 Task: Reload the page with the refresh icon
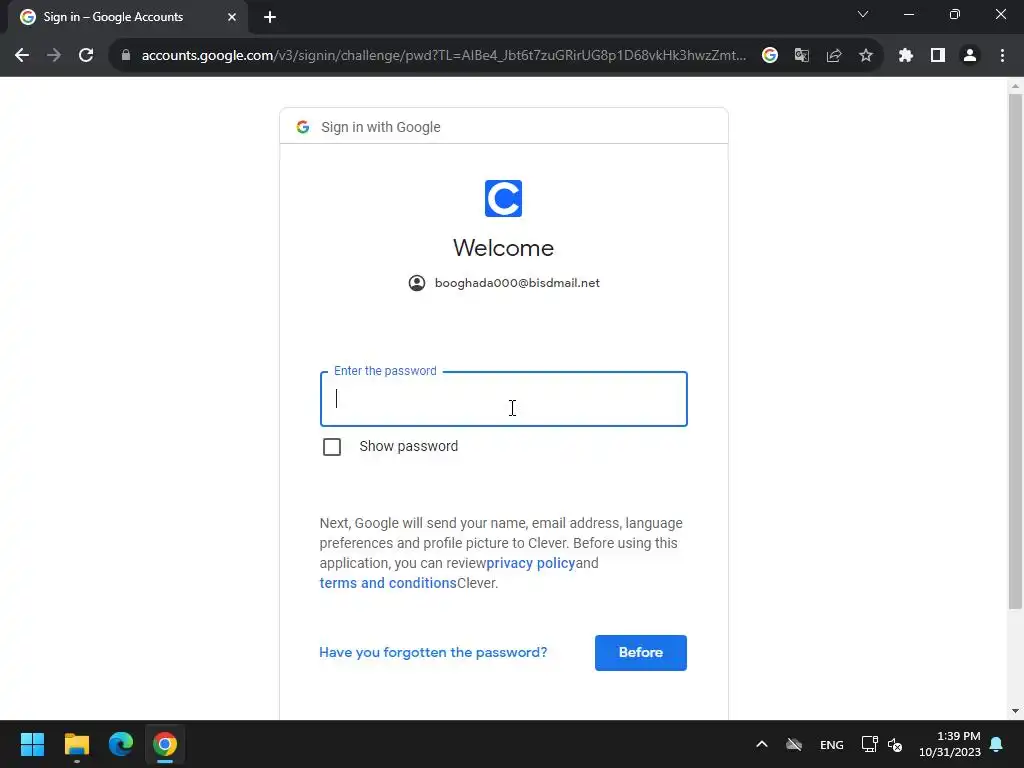[86, 56]
